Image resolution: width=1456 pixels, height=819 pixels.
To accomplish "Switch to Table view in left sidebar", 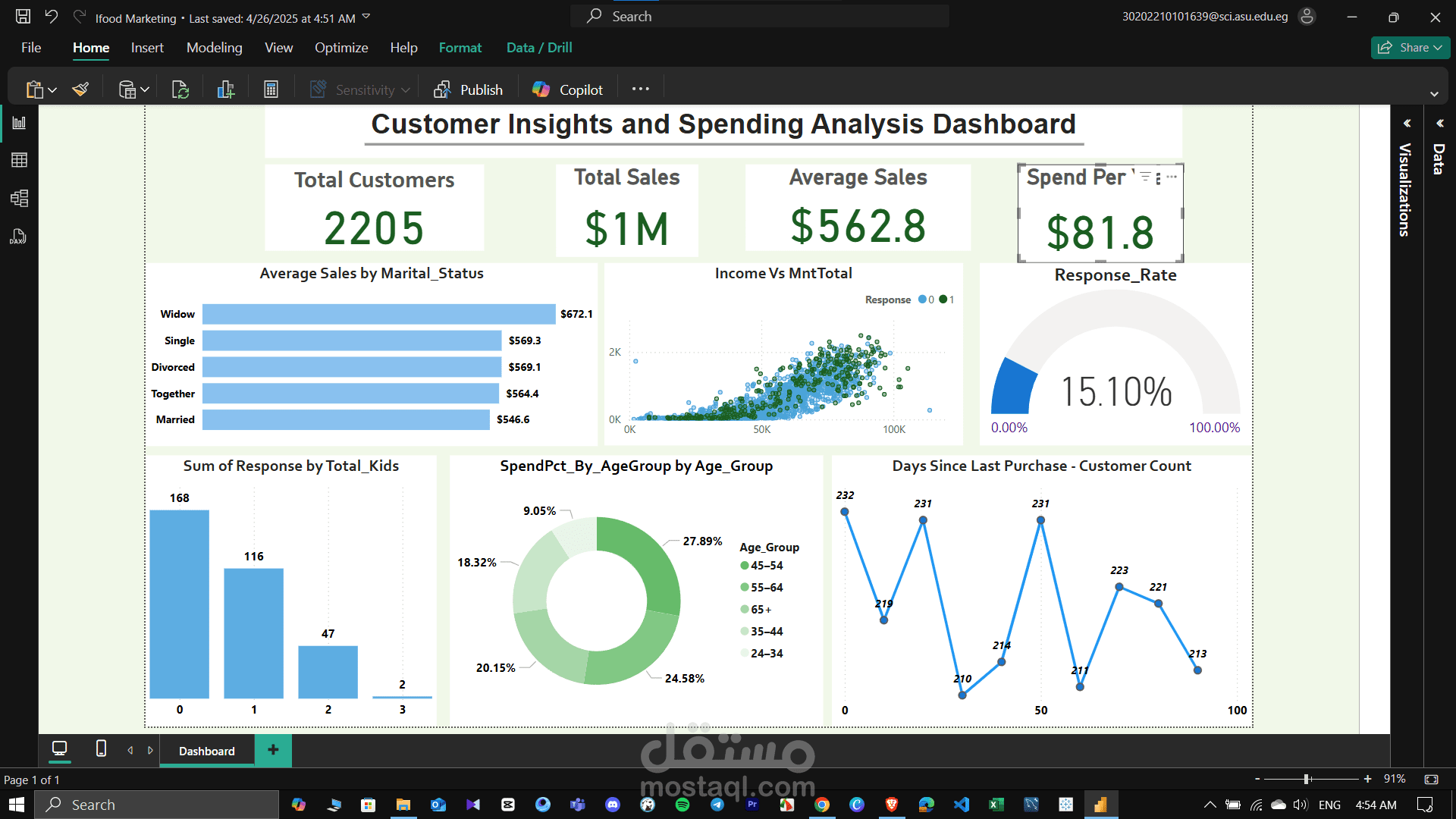I will 19,160.
